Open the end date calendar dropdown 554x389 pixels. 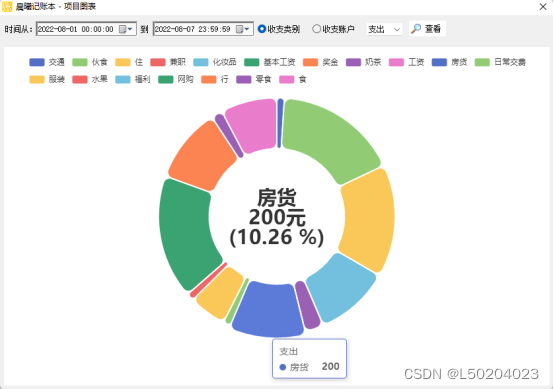pyautogui.click(x=243, y=29)
